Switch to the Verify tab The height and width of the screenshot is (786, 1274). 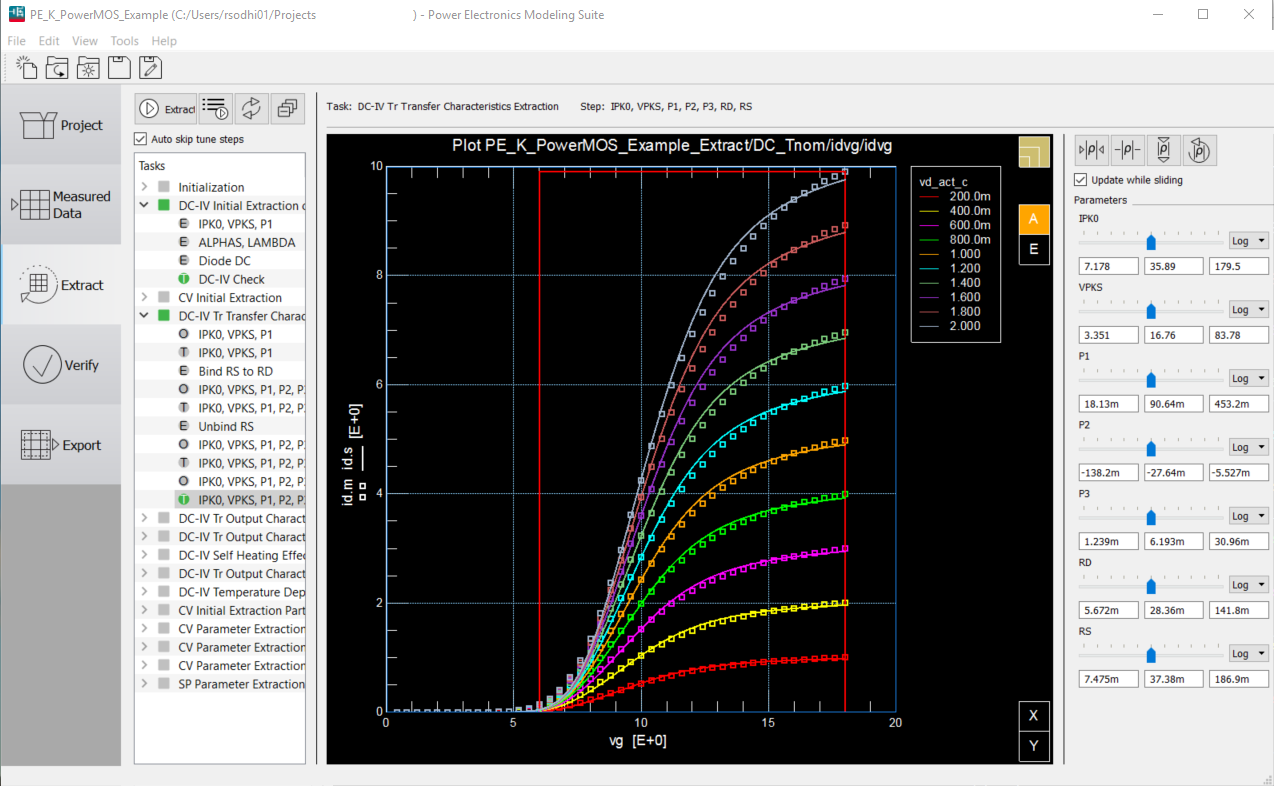click(x=61, y=365)
